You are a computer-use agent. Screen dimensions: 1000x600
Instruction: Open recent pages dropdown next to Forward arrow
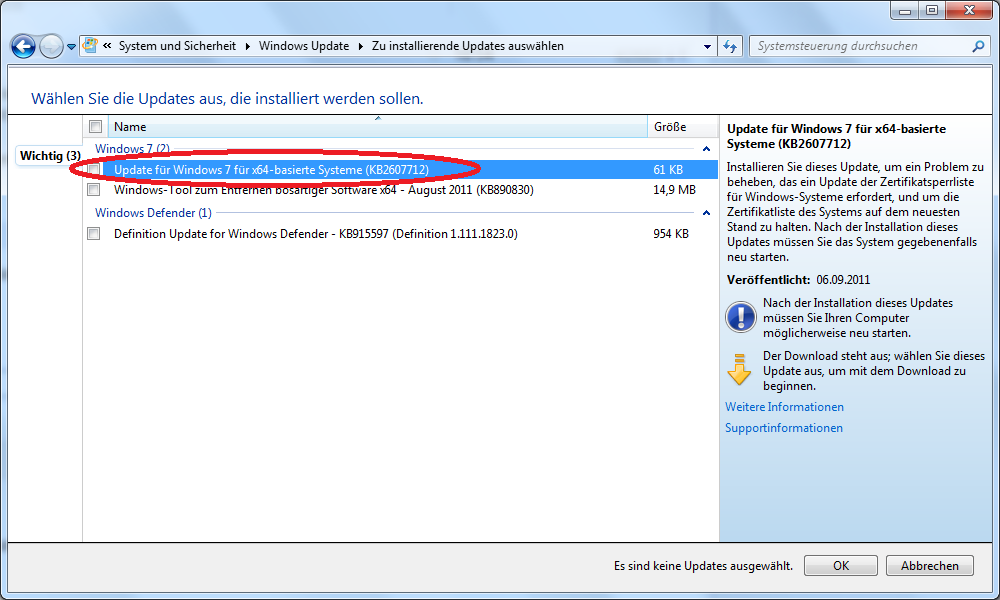(71, 47)
